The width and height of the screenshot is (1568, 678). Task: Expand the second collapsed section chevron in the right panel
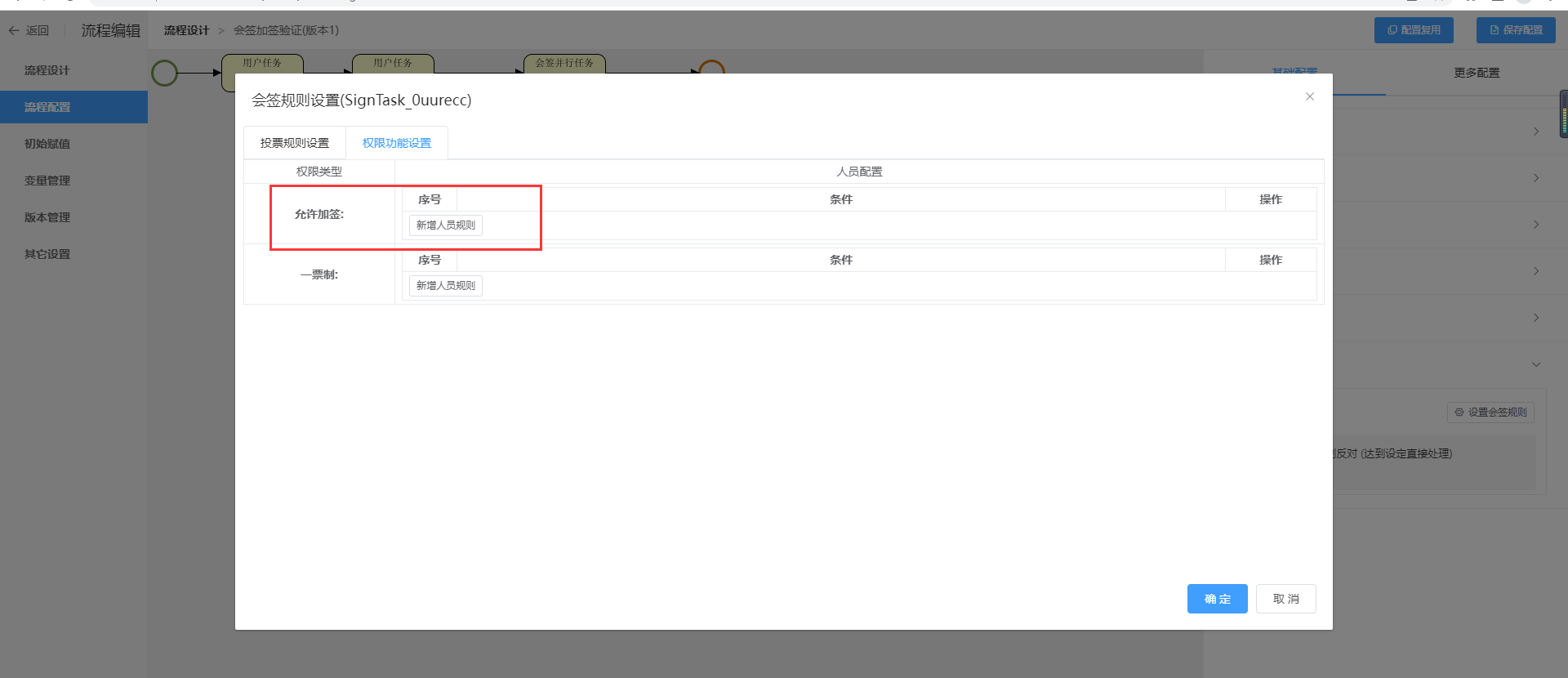click(x=1536, y=178)
